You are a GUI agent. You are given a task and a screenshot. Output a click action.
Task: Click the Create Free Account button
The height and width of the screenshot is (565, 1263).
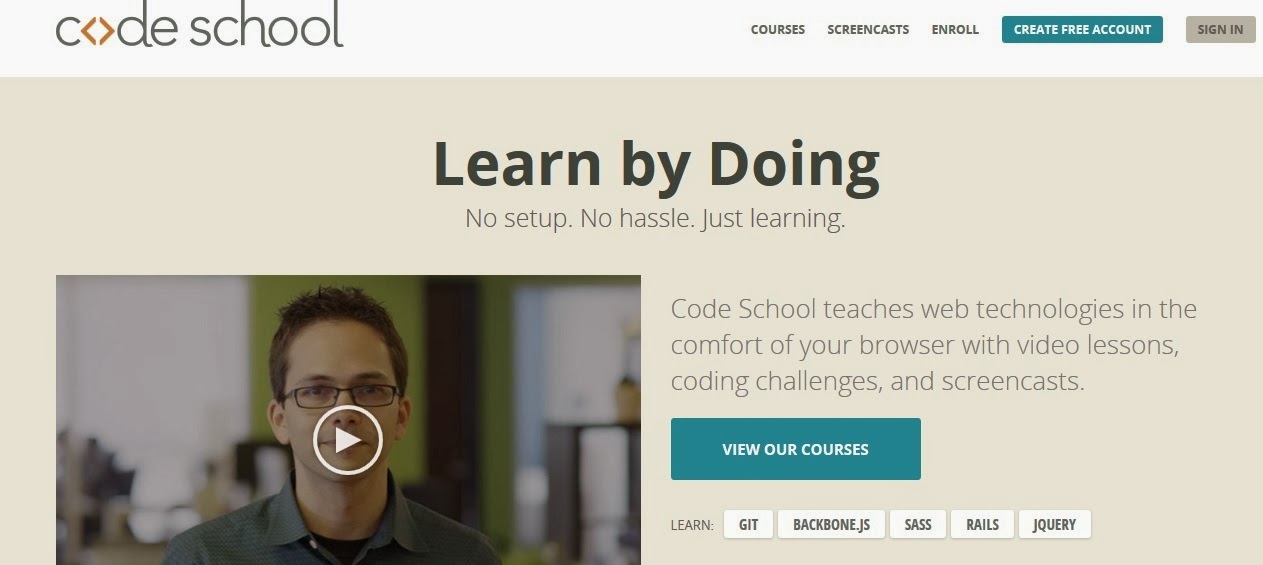1082,29
